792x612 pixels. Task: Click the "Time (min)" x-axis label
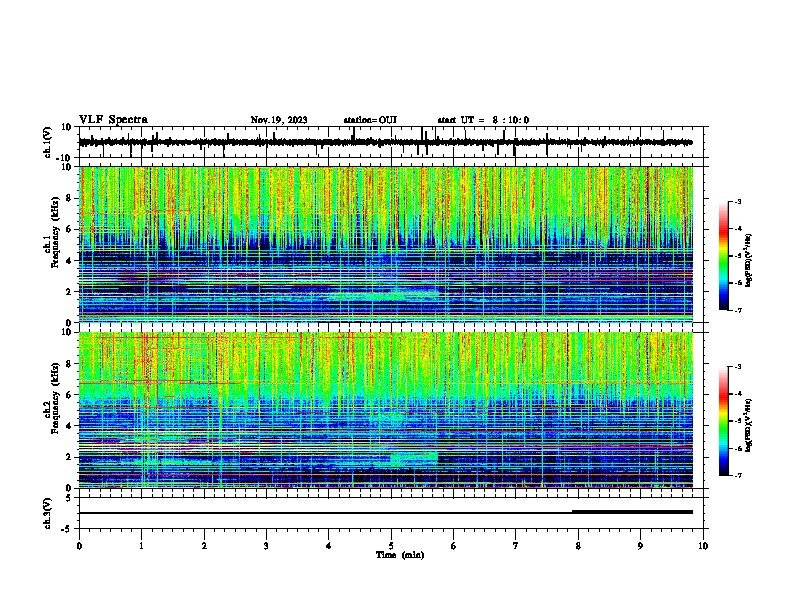400,555
